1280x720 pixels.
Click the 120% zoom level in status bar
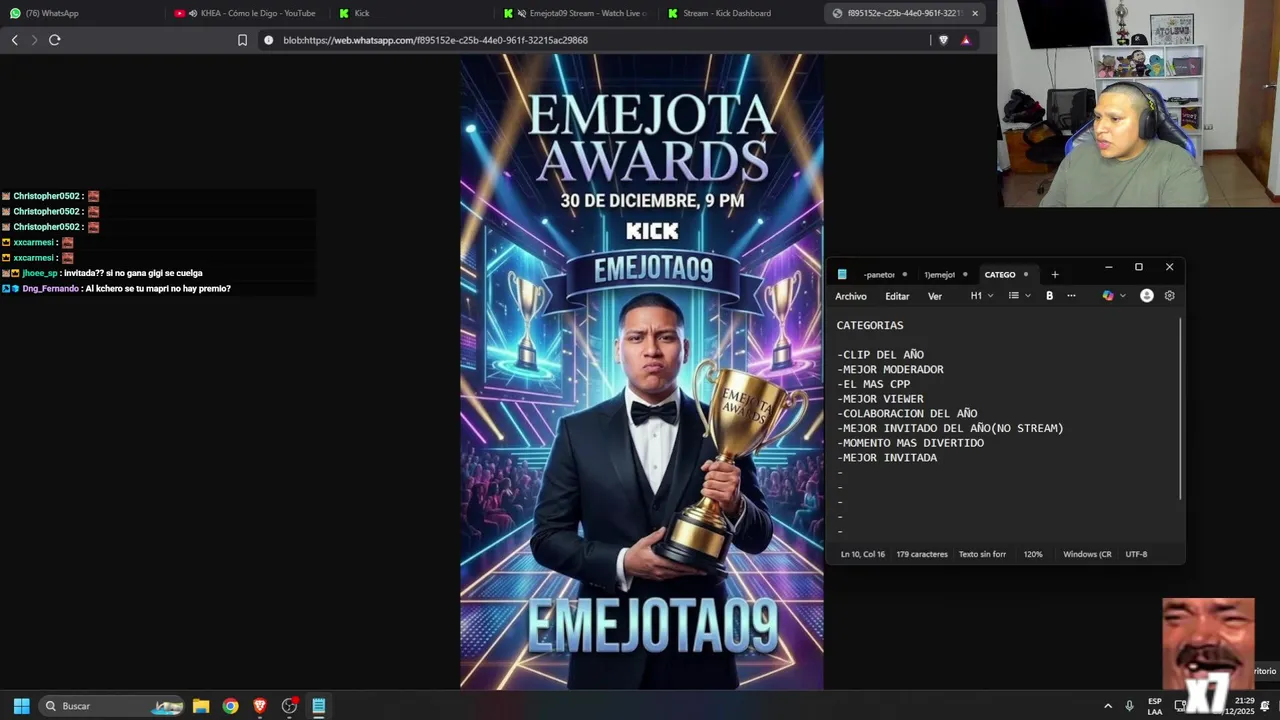1033,554
